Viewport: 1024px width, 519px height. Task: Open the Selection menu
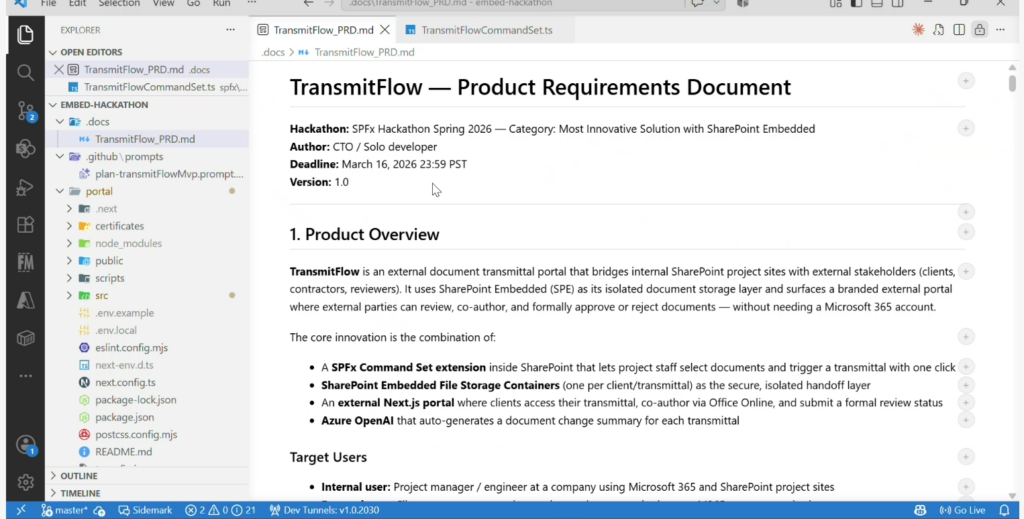click(x=119, y=3)
